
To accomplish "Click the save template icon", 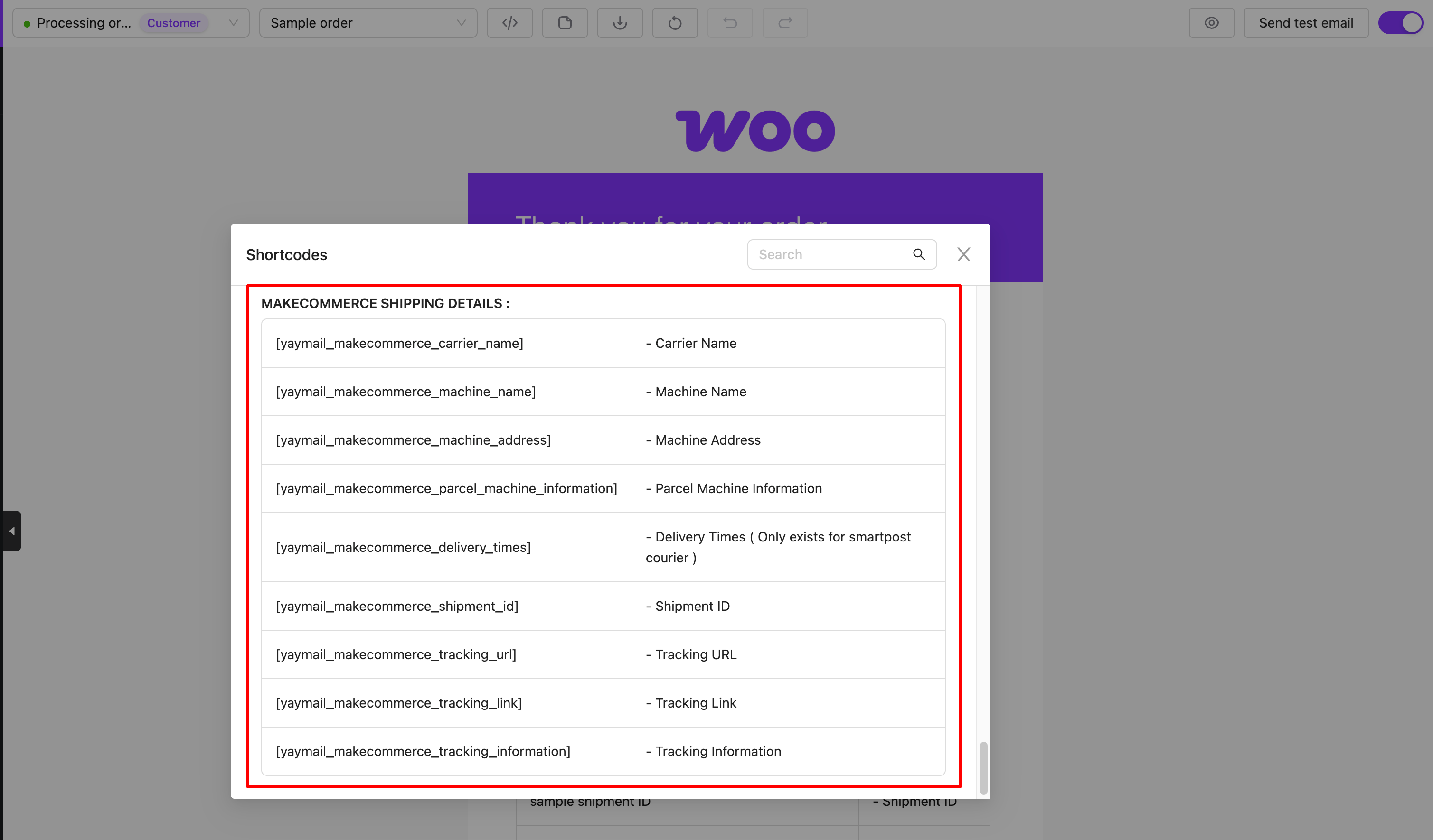I will 564,23.
